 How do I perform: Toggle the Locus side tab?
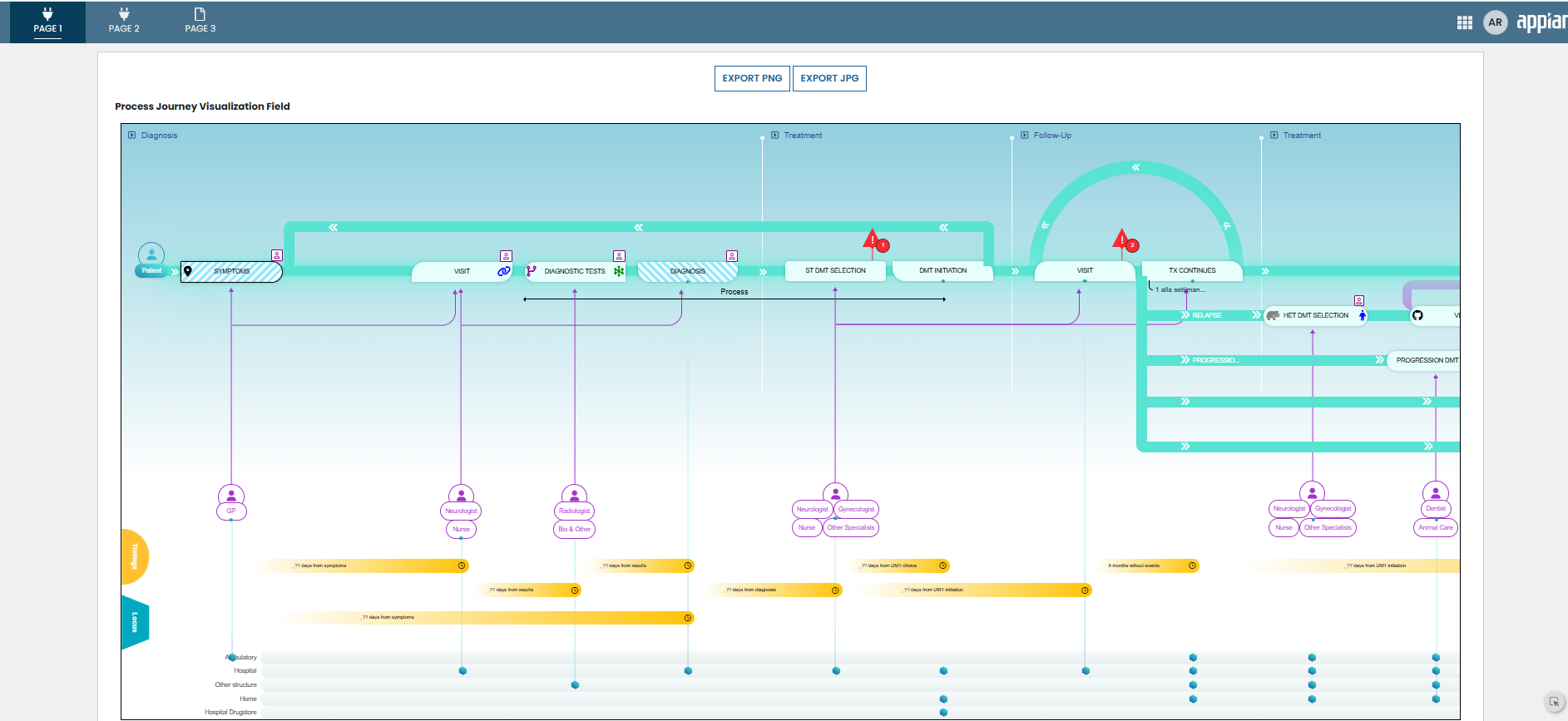(x=135, y=622)
